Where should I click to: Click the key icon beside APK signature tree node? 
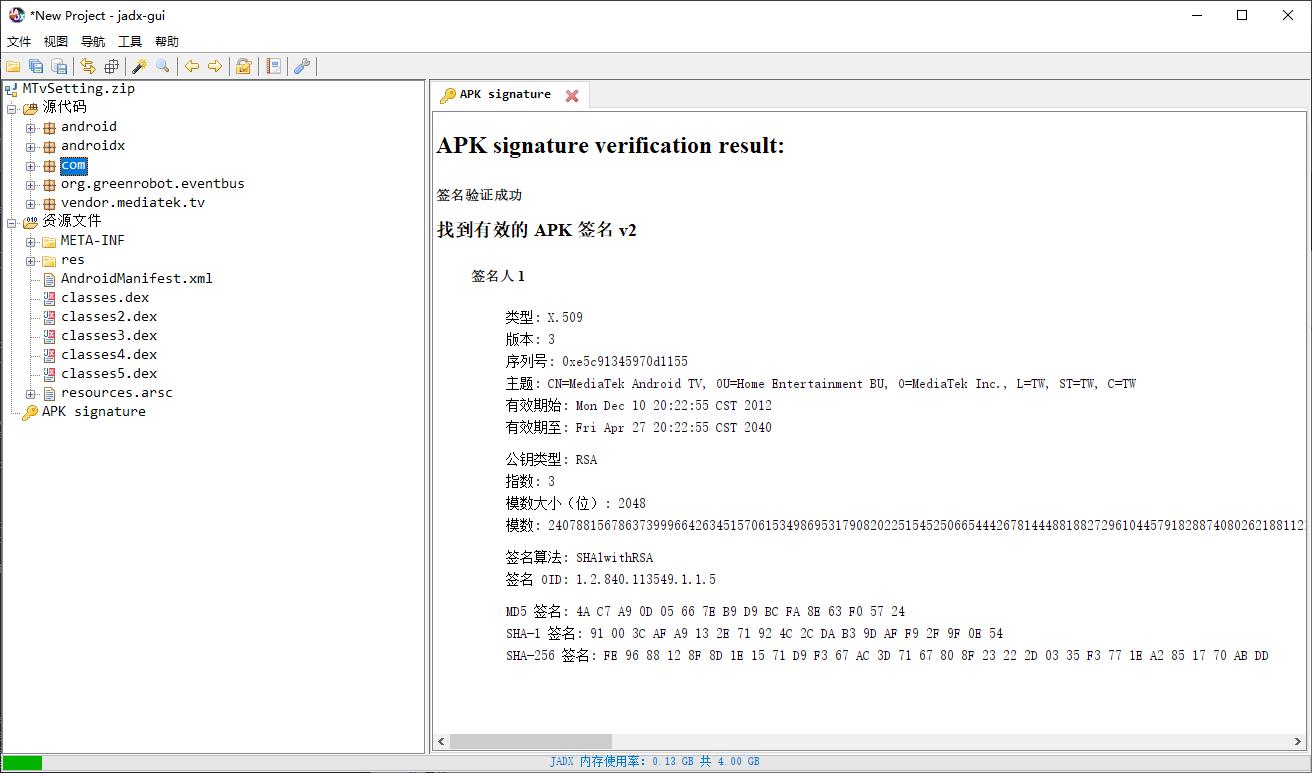tap(30, 412)
